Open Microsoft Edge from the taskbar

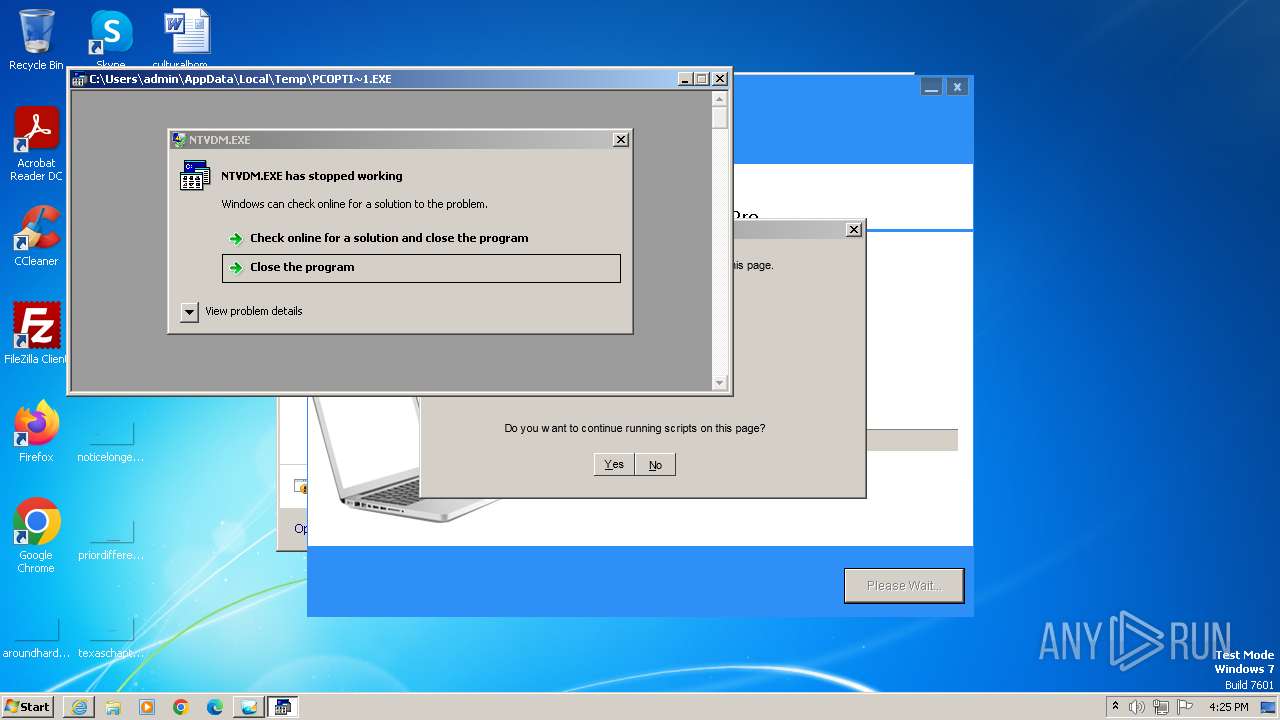pos(215,707)
